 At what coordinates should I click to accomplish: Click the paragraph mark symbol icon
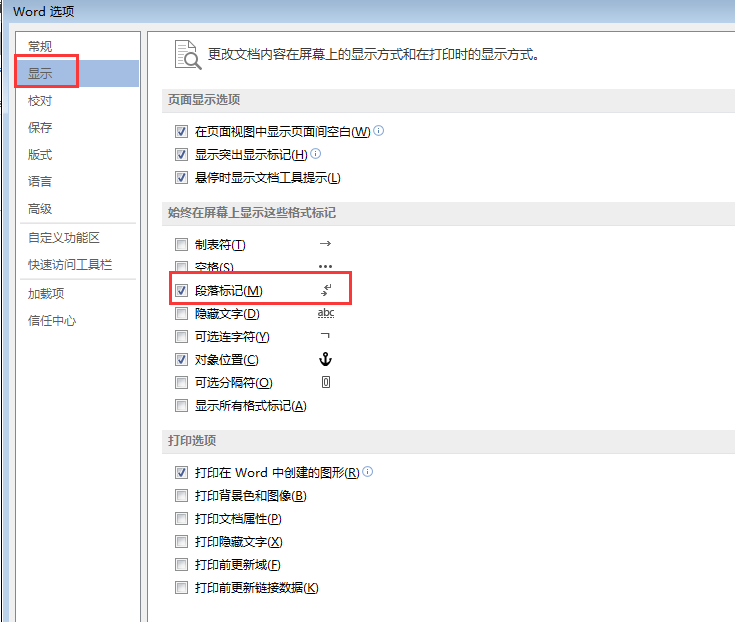[x=326, y=290]
